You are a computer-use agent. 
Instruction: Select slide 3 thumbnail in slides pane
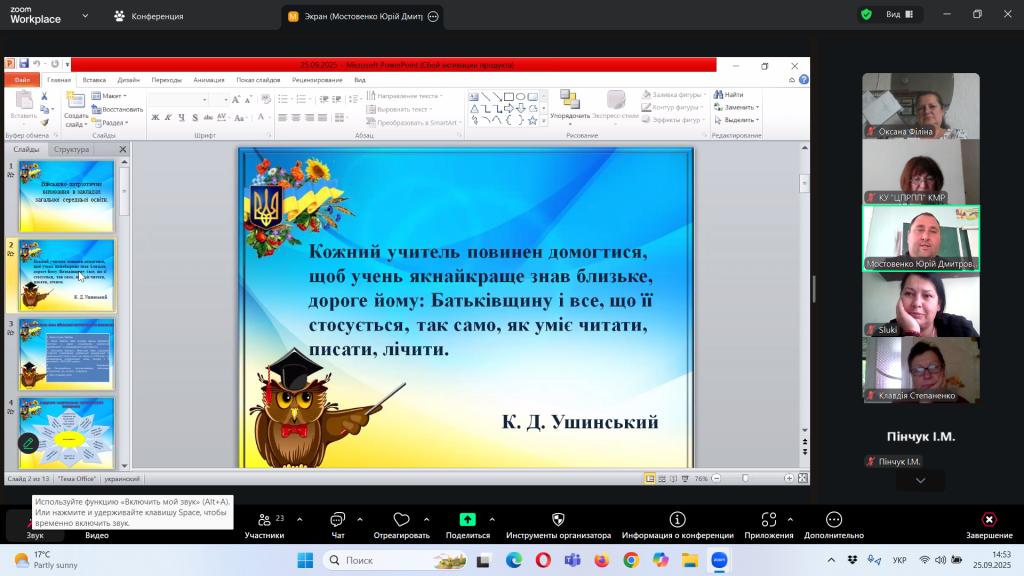pyautogui.click(x=67, y=354)
